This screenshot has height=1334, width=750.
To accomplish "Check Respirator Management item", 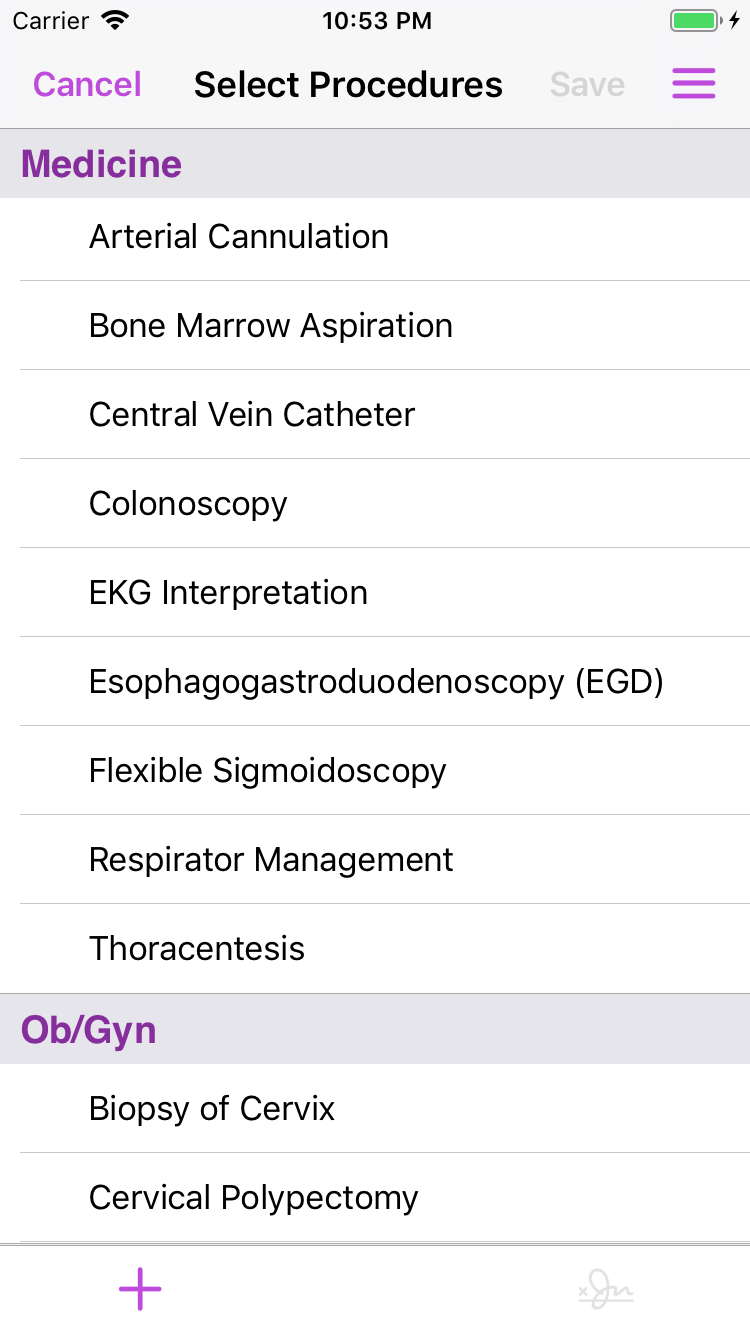I will pos(271,860).
